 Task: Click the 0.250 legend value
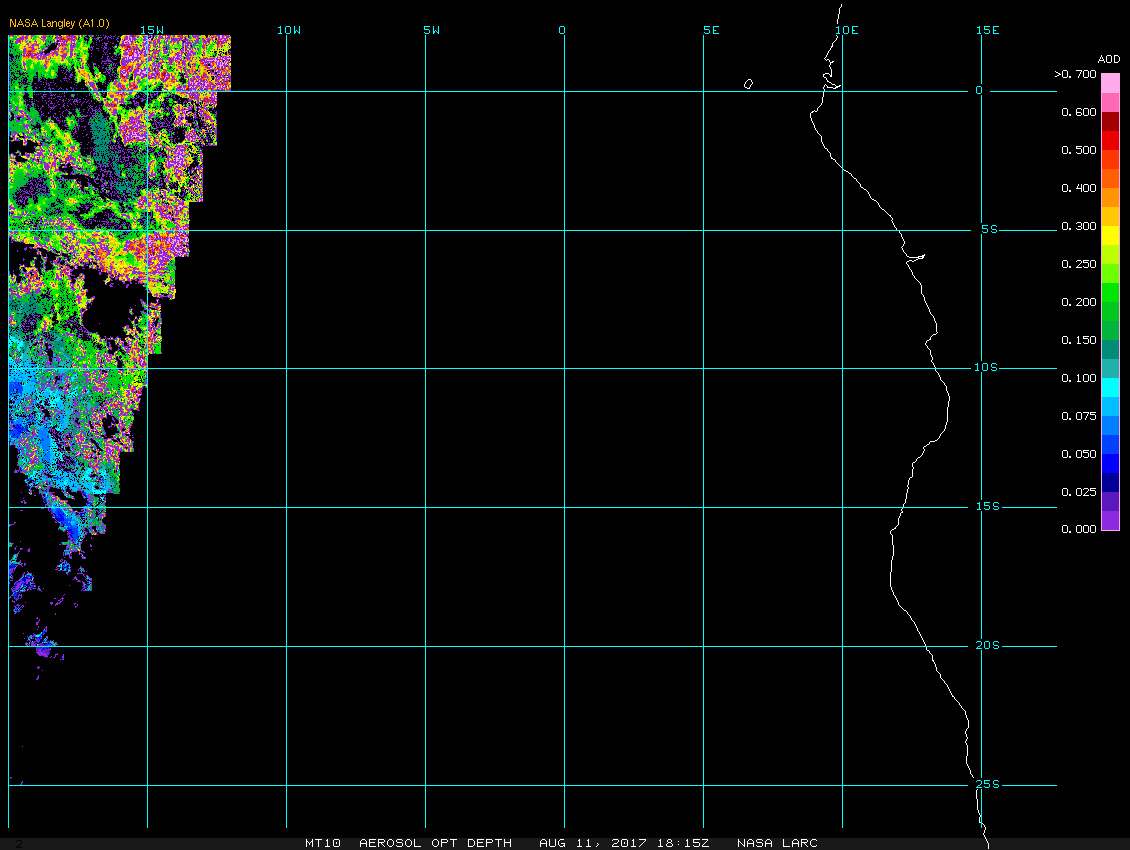pyautogui.click(x=1079, y=265)
